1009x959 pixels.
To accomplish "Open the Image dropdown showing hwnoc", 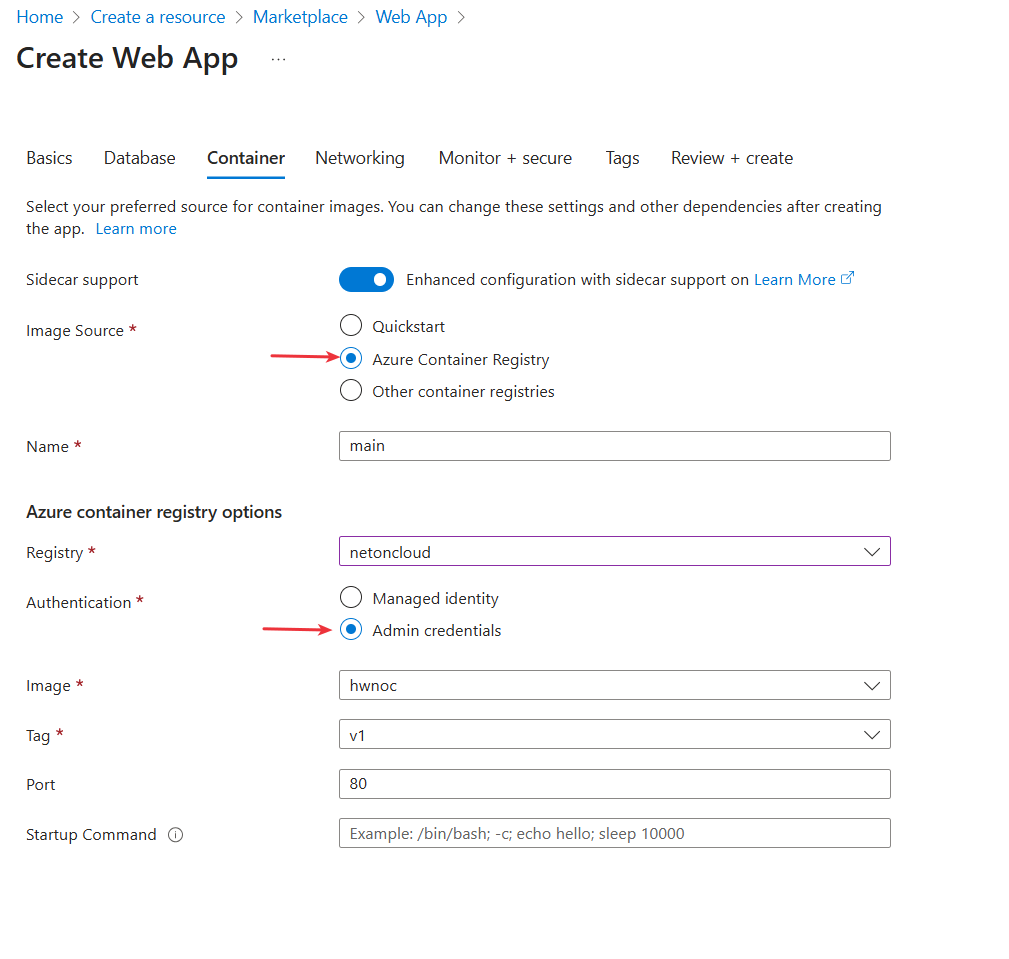I will (614, 686).
